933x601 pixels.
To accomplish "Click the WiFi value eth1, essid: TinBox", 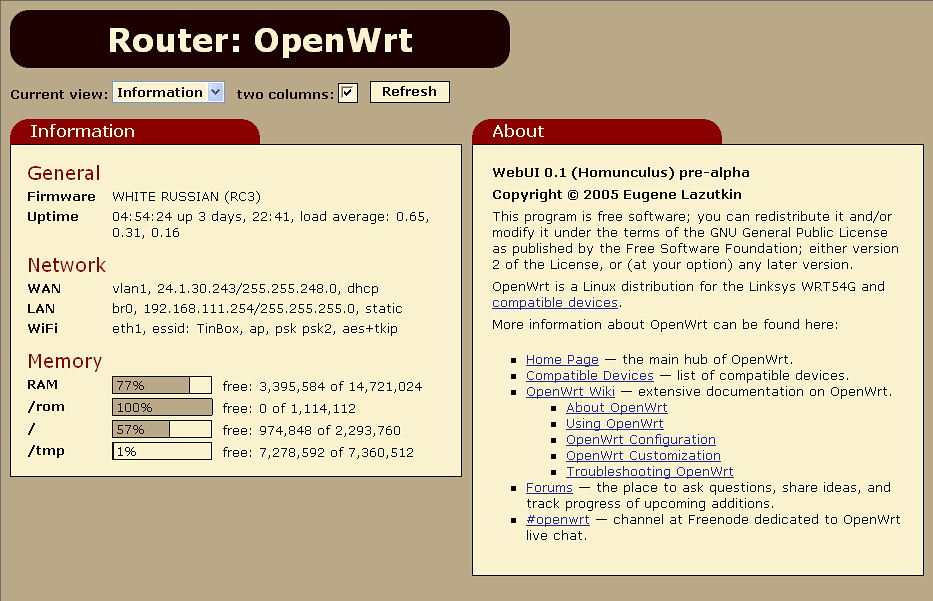I will [x=255, y=328].
